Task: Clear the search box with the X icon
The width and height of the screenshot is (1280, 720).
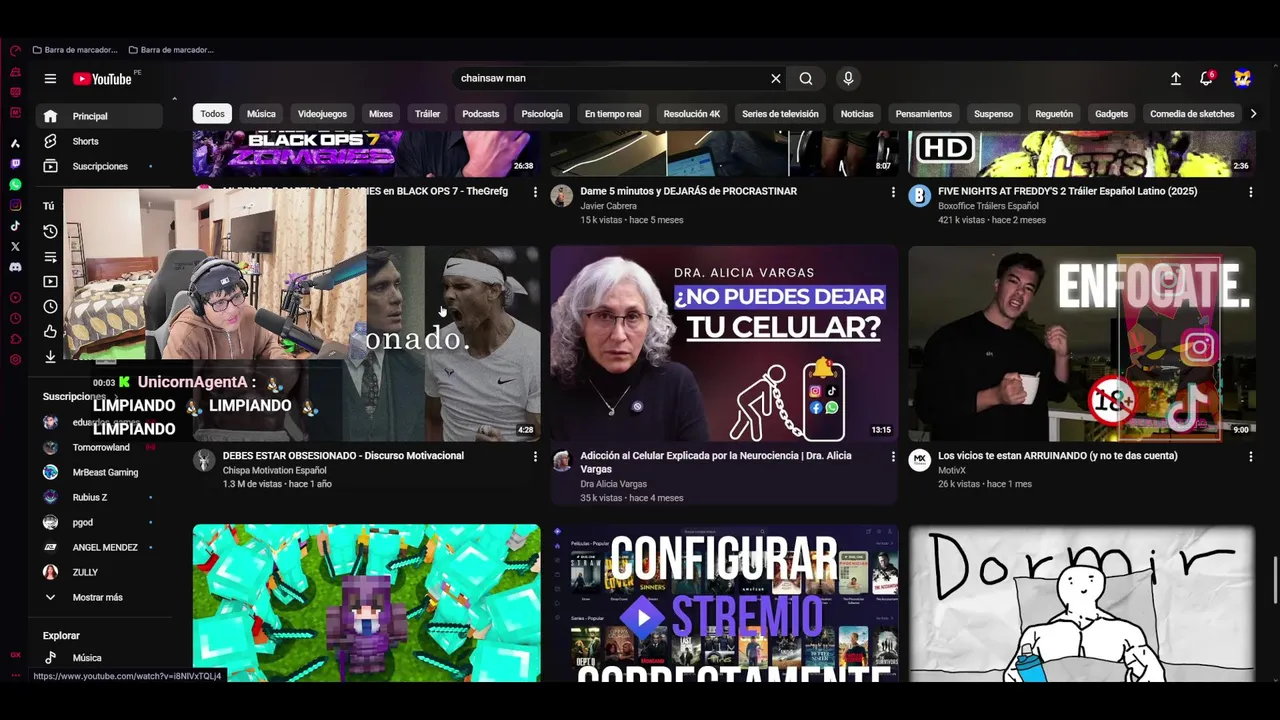Action: (775, 78)
